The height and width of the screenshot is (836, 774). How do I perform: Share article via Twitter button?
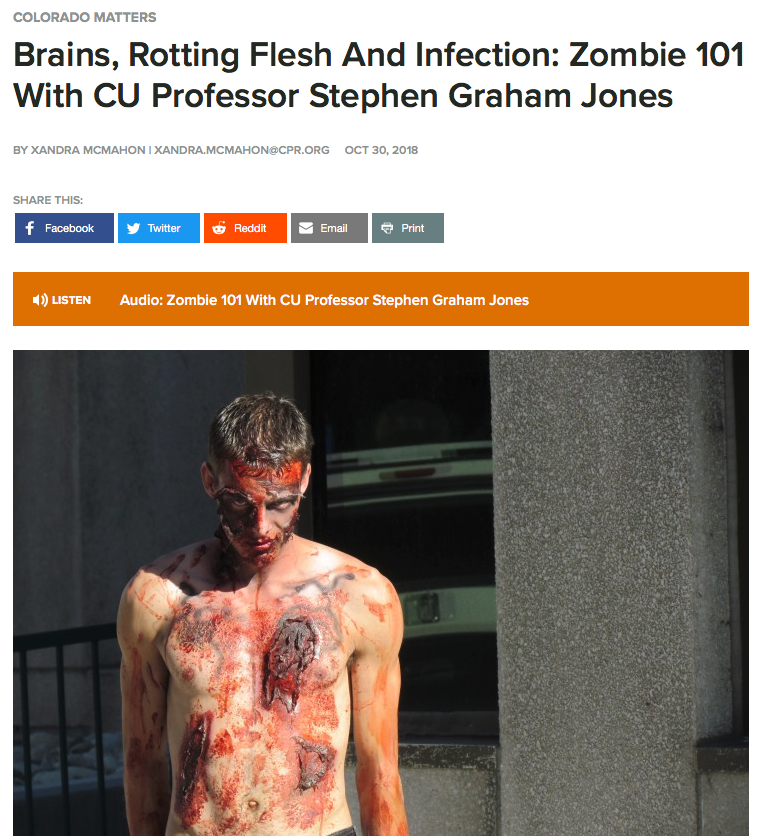tap(159, 228)
